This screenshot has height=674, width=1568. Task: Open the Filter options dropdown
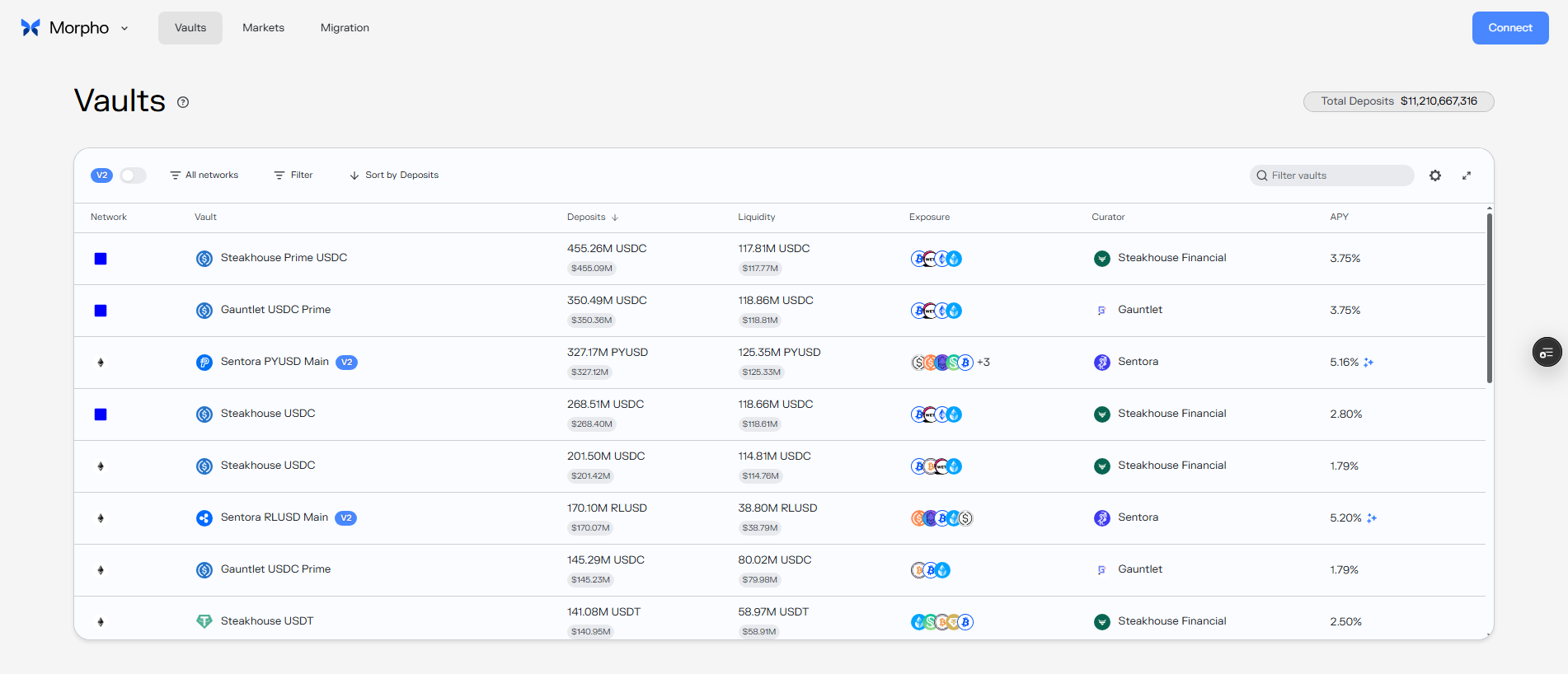pyautogui.click(x=293, y=176)
